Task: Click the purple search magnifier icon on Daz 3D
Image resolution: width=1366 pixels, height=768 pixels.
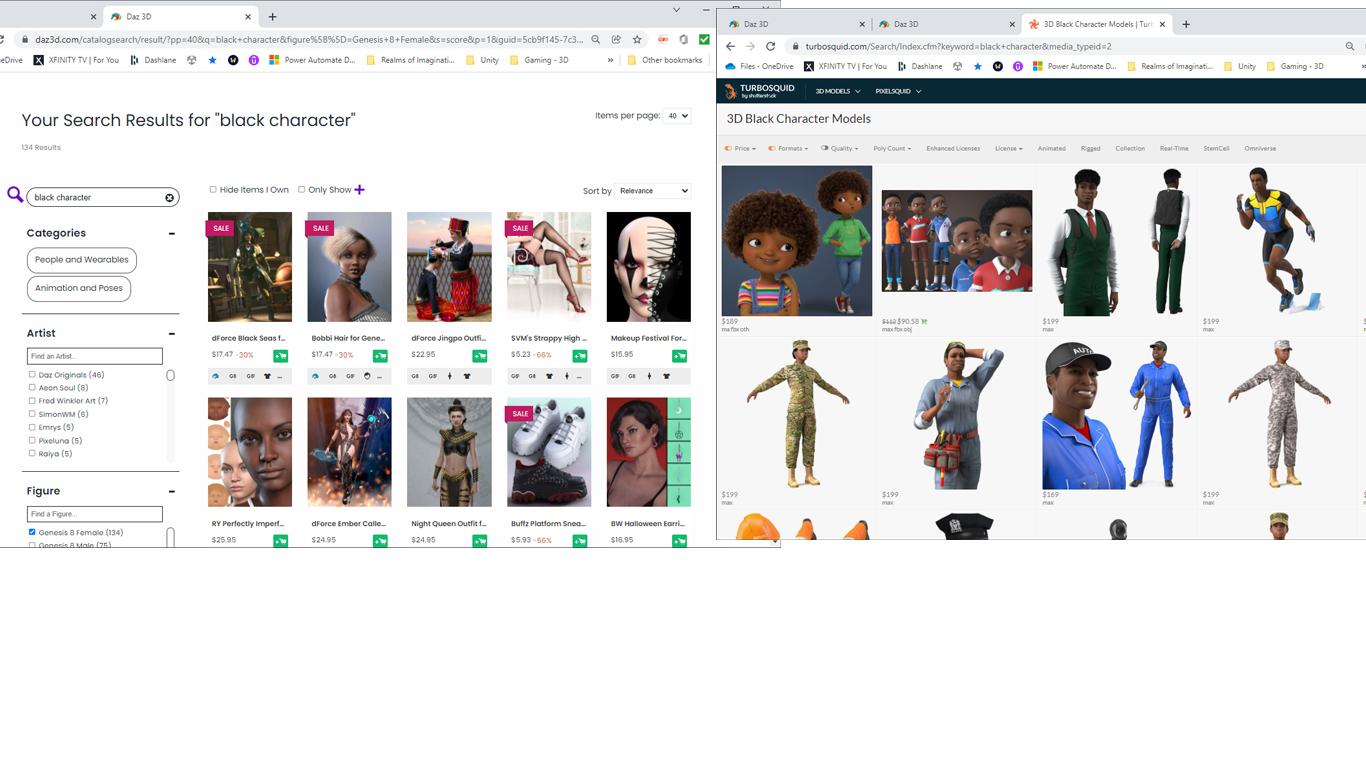Action: click(x=15, y=195)
